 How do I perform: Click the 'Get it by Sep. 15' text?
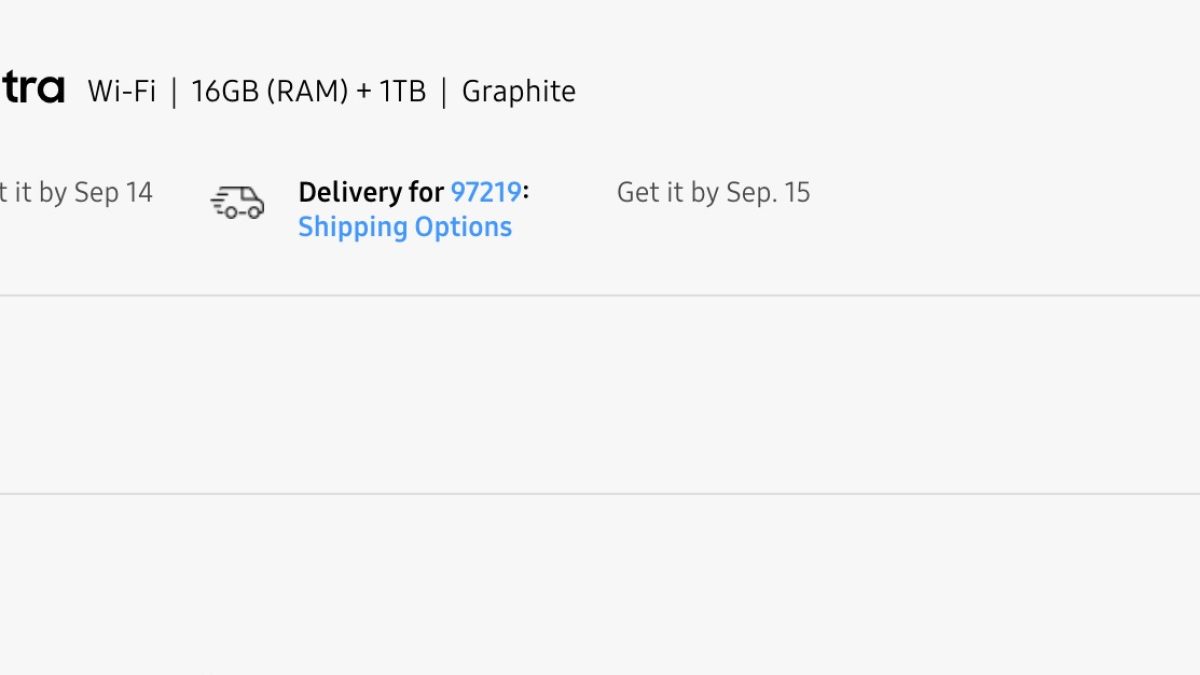(x=713, y=192)
